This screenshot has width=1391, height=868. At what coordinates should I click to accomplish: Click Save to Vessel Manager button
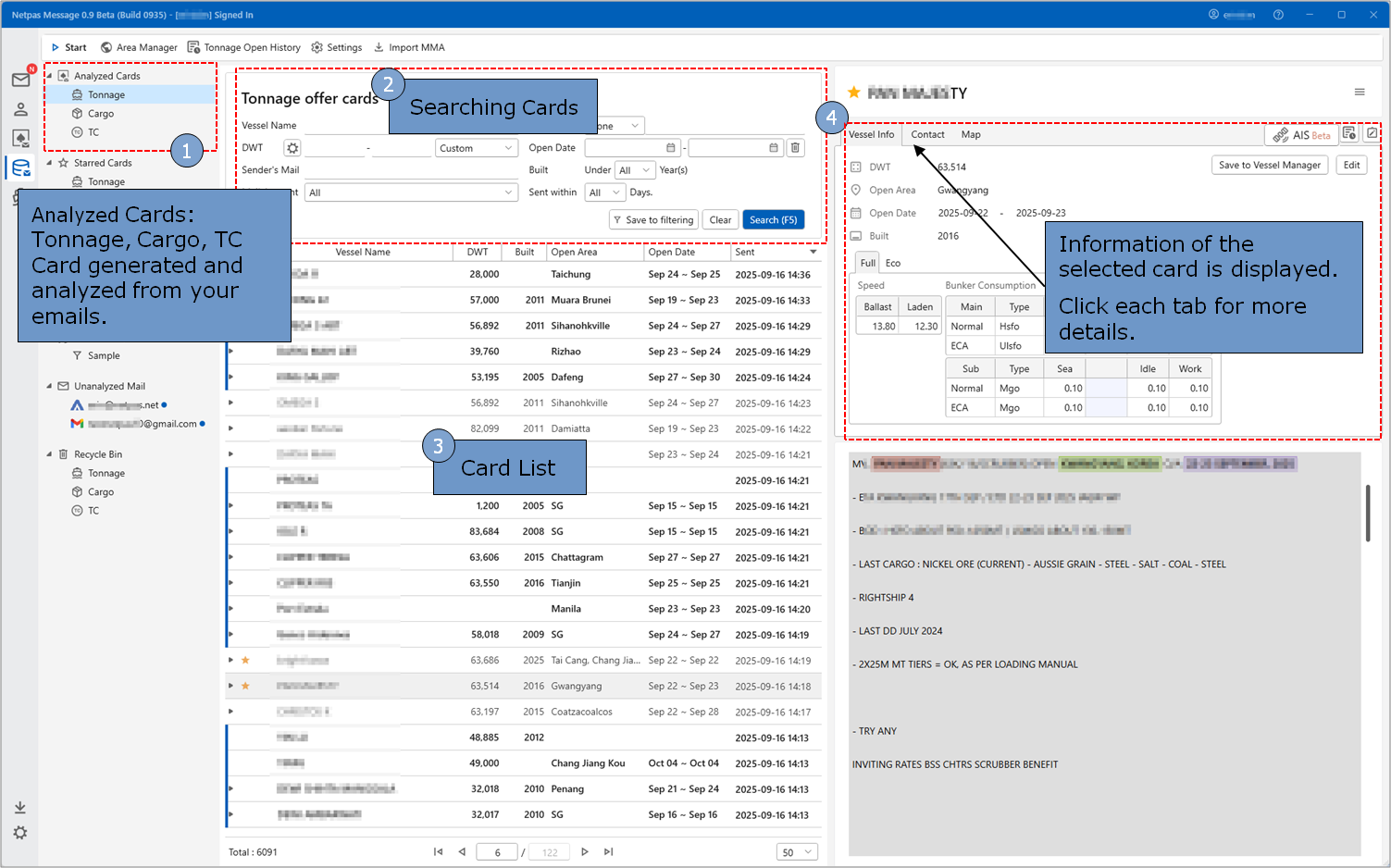1269,165
